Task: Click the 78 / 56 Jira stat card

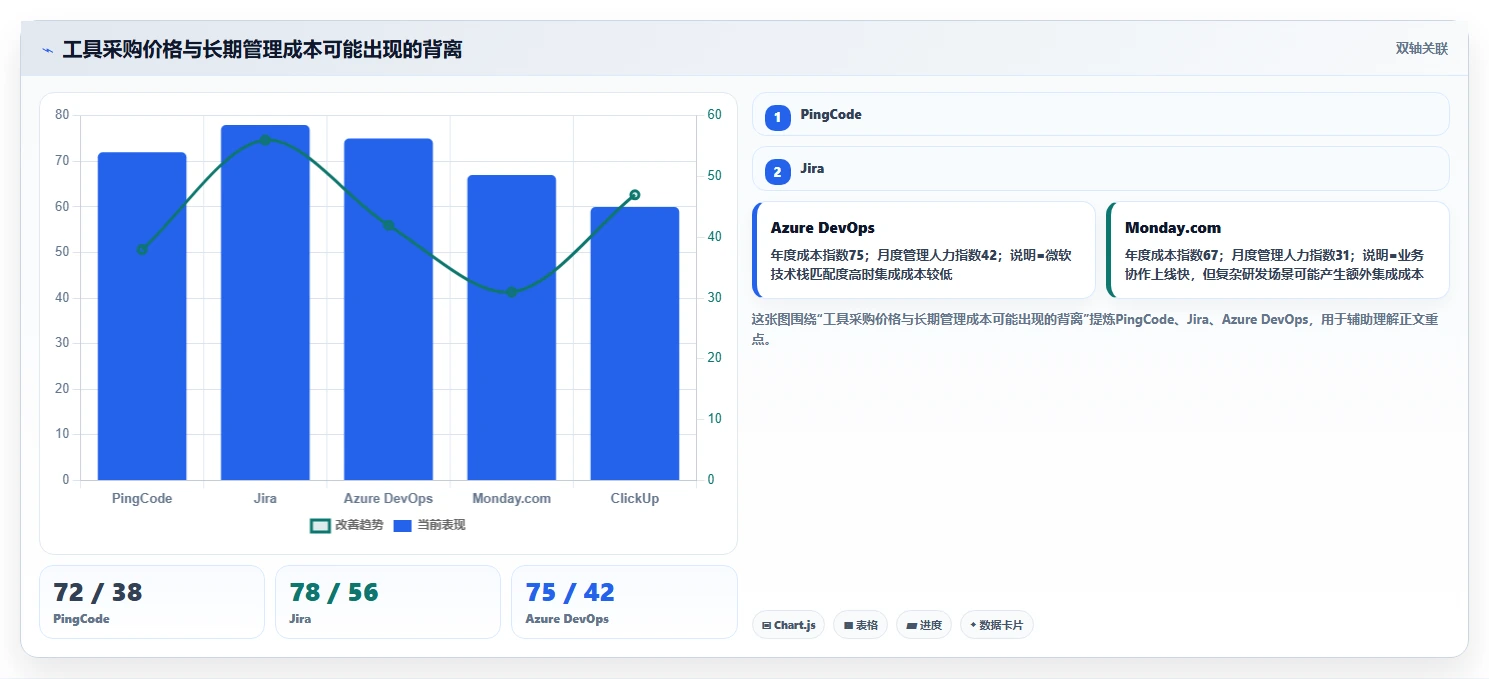Action: tap(388, 601)
